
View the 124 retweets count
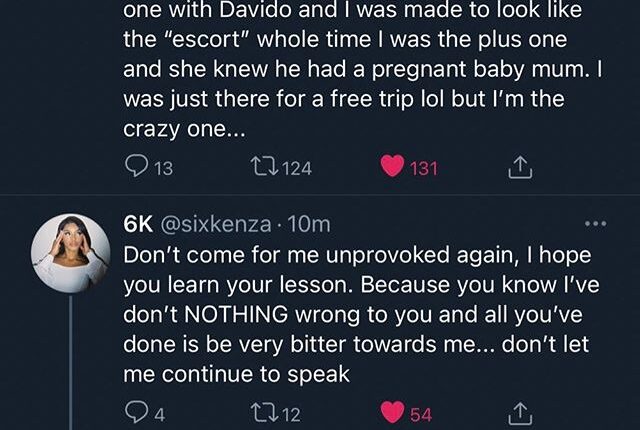click(295, 169)
